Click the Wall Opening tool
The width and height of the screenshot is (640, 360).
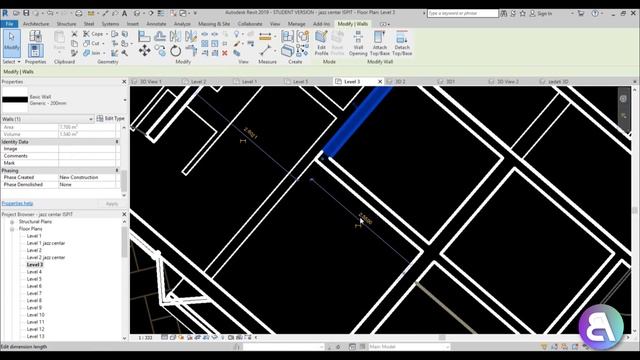click(x=358, y=43)
